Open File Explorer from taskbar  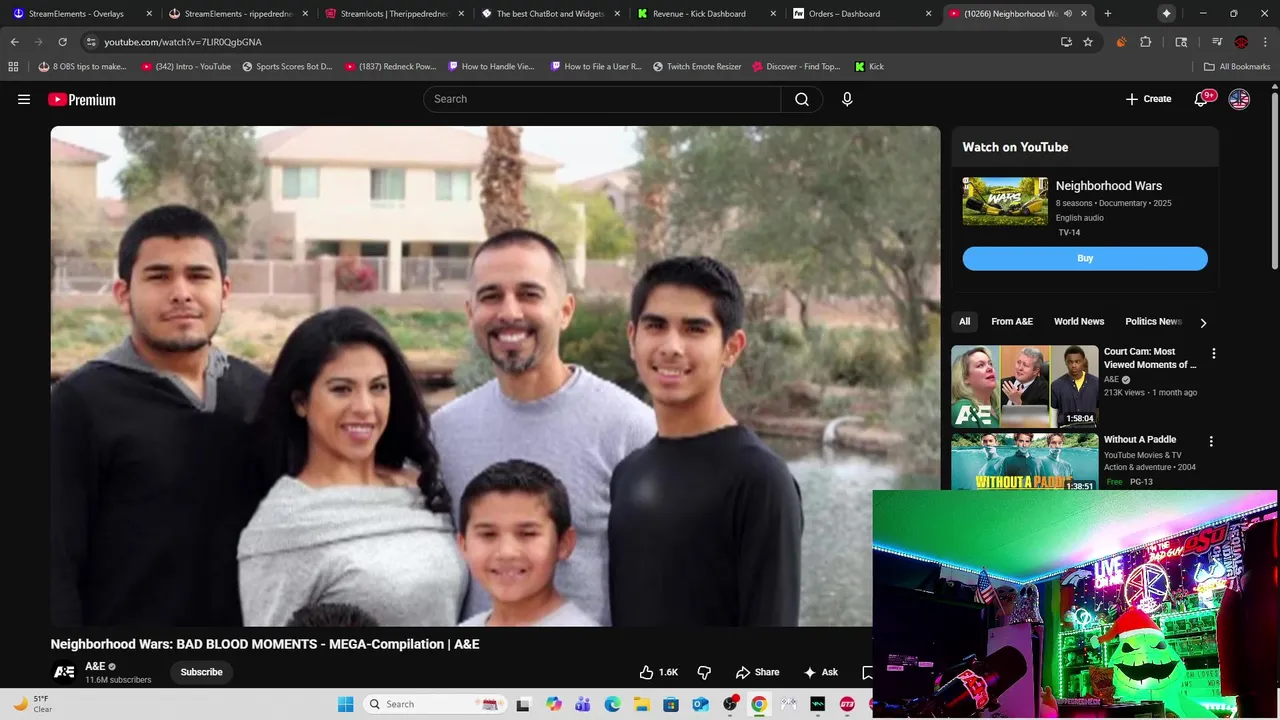click(641, 704)
